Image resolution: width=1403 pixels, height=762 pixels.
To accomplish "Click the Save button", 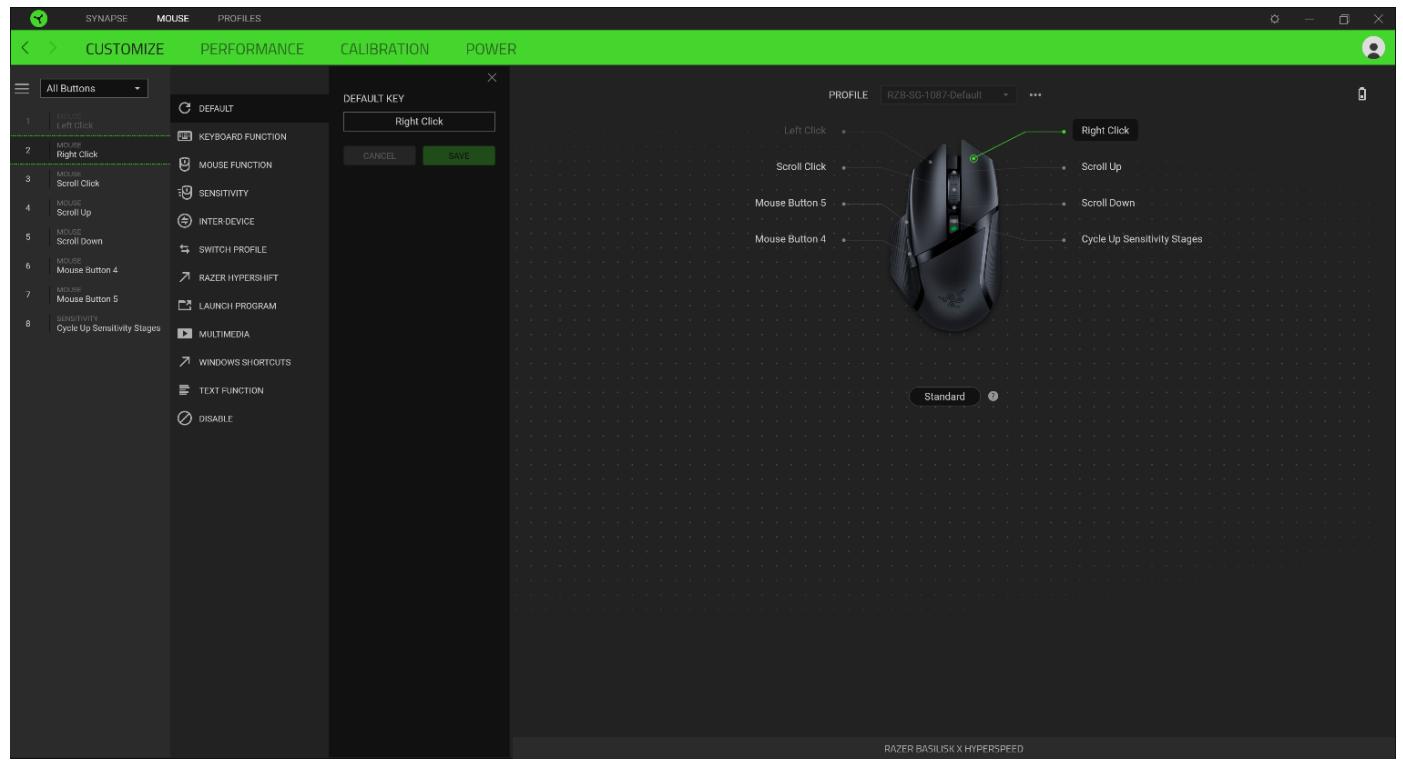I will pos(459,156).
